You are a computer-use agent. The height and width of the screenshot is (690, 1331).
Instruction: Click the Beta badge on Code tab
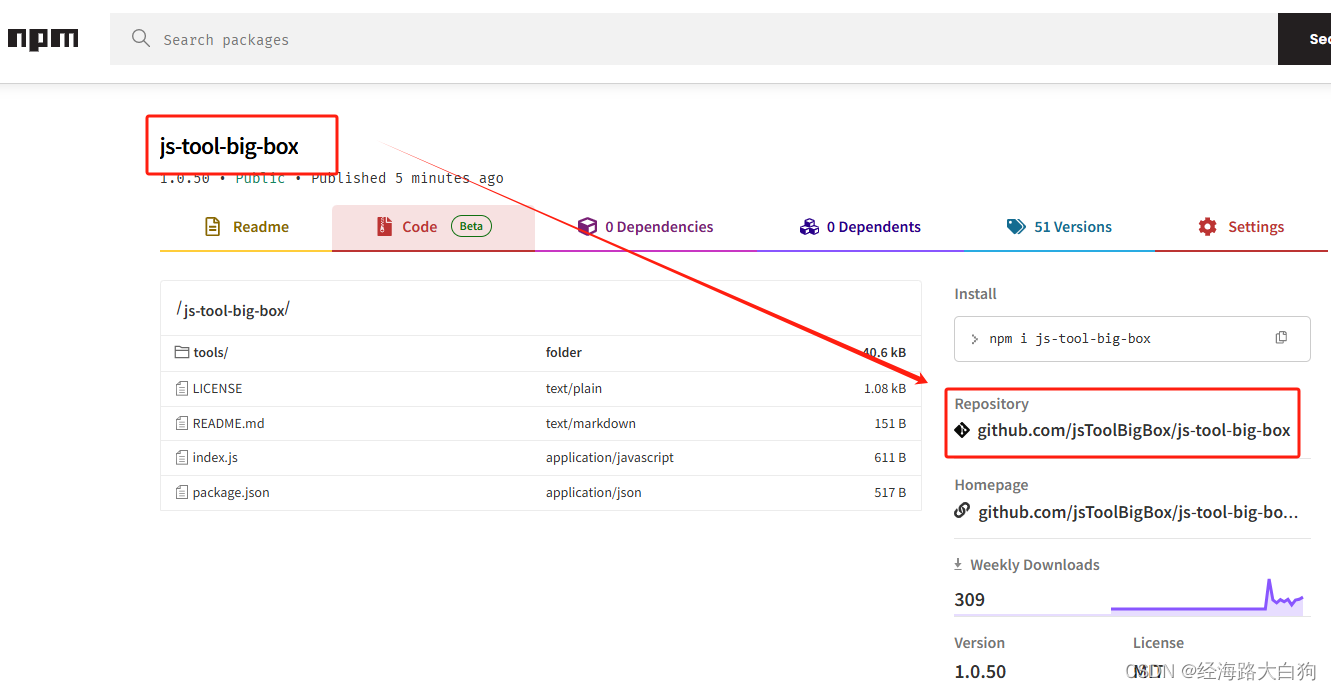pyautogui.click(x=471, y=226)
